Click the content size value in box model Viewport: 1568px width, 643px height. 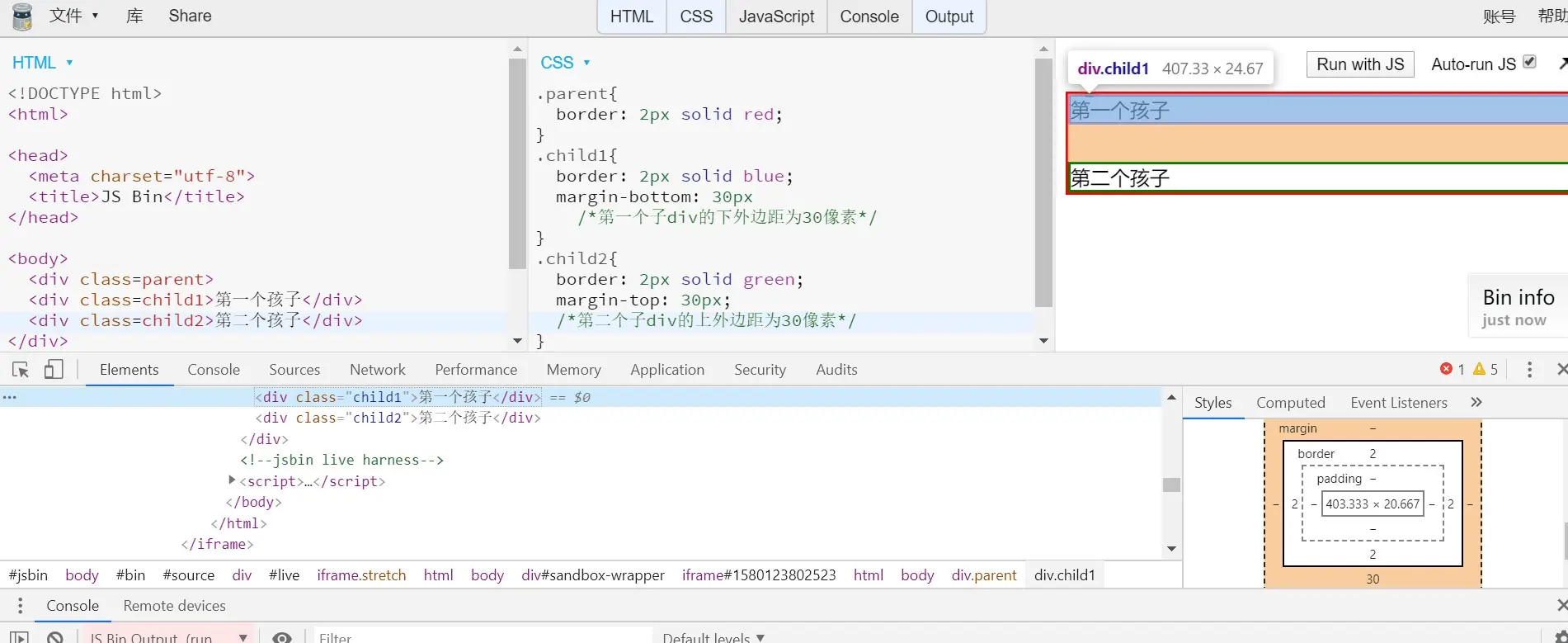(x=1373, y=504)
